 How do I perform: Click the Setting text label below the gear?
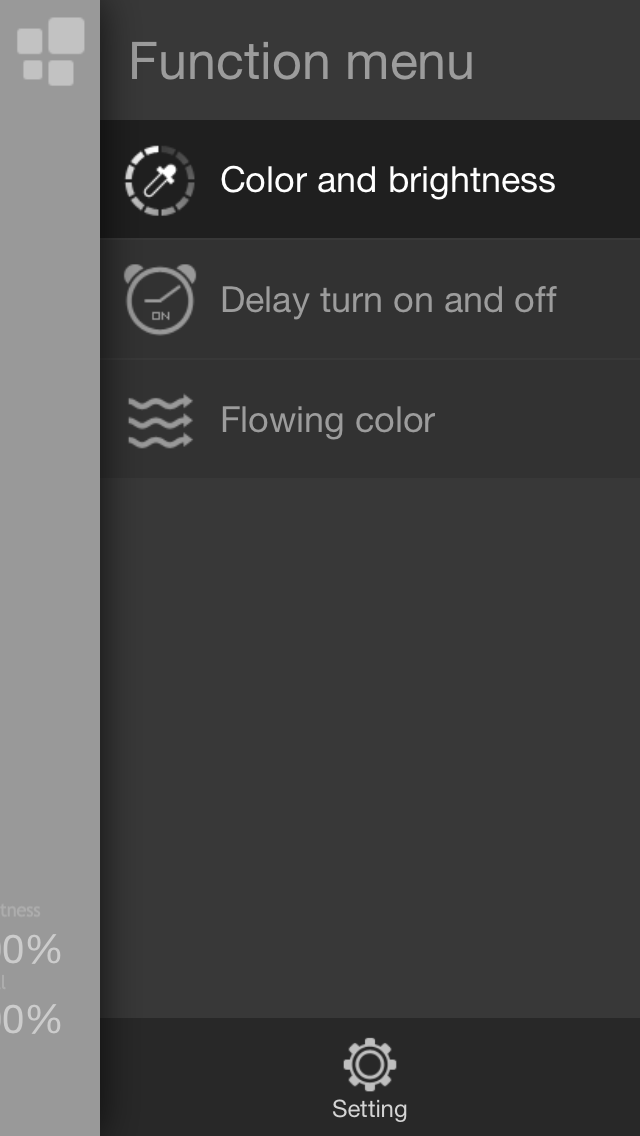point(370,1109)
